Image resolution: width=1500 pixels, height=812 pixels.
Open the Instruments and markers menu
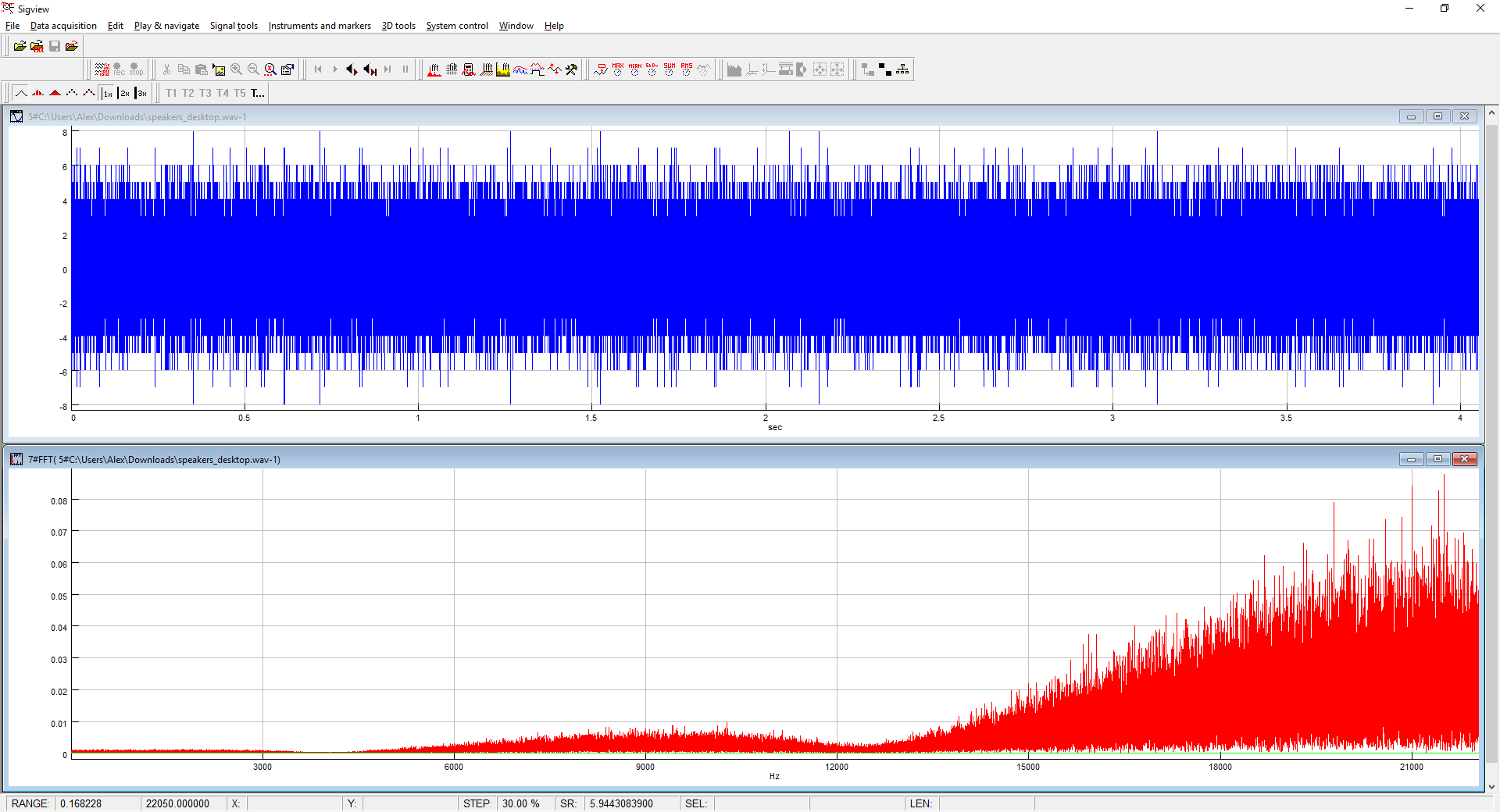320,26
